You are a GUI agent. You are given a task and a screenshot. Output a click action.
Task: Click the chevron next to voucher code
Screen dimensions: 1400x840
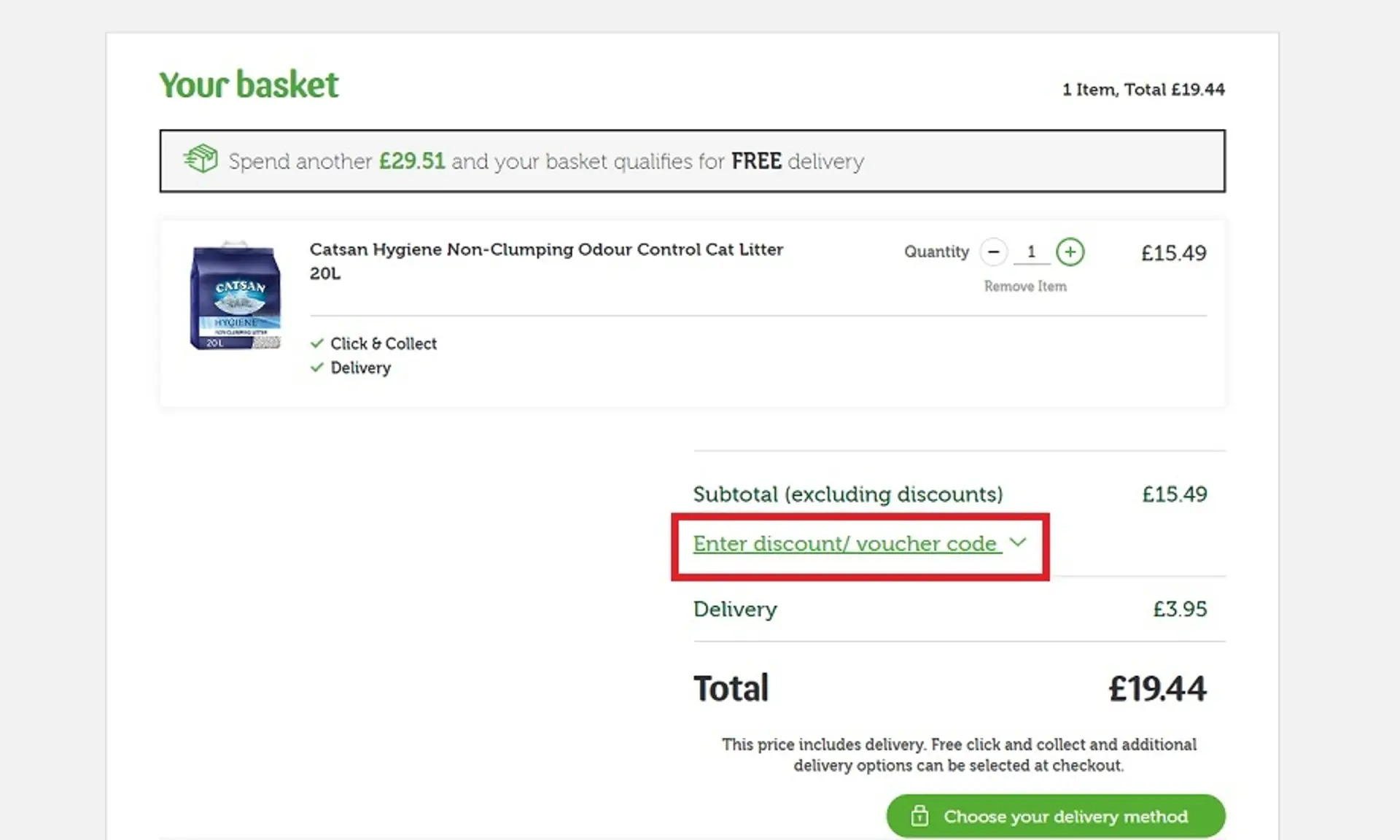click(1018, 542)
